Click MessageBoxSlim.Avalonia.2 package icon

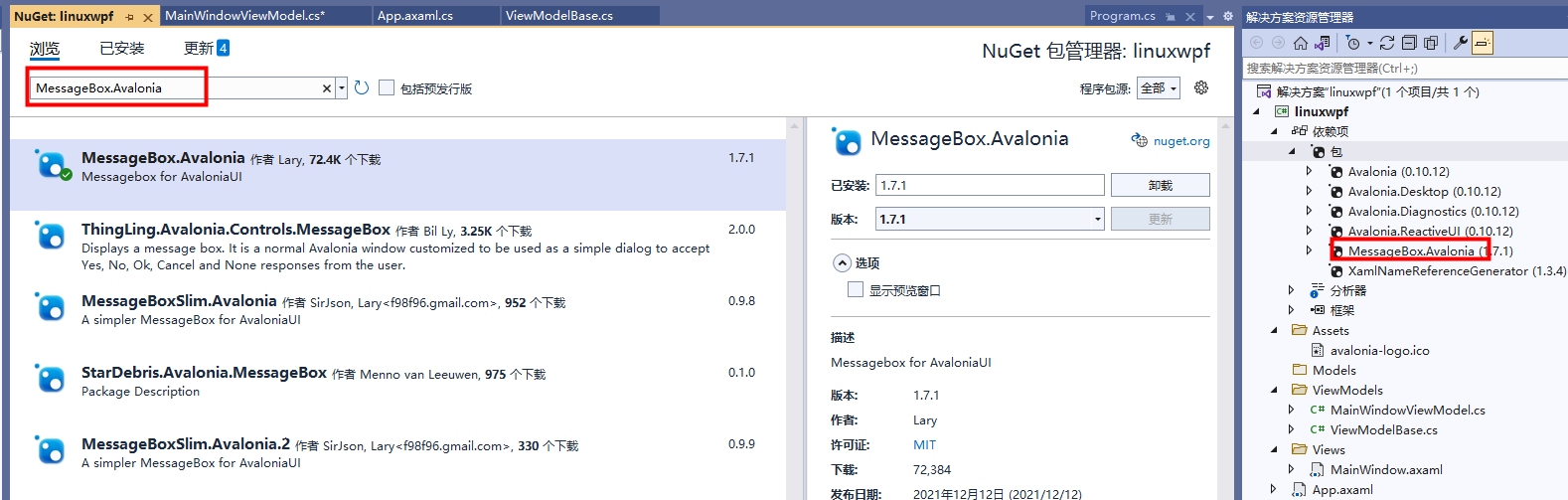[51, 450]
